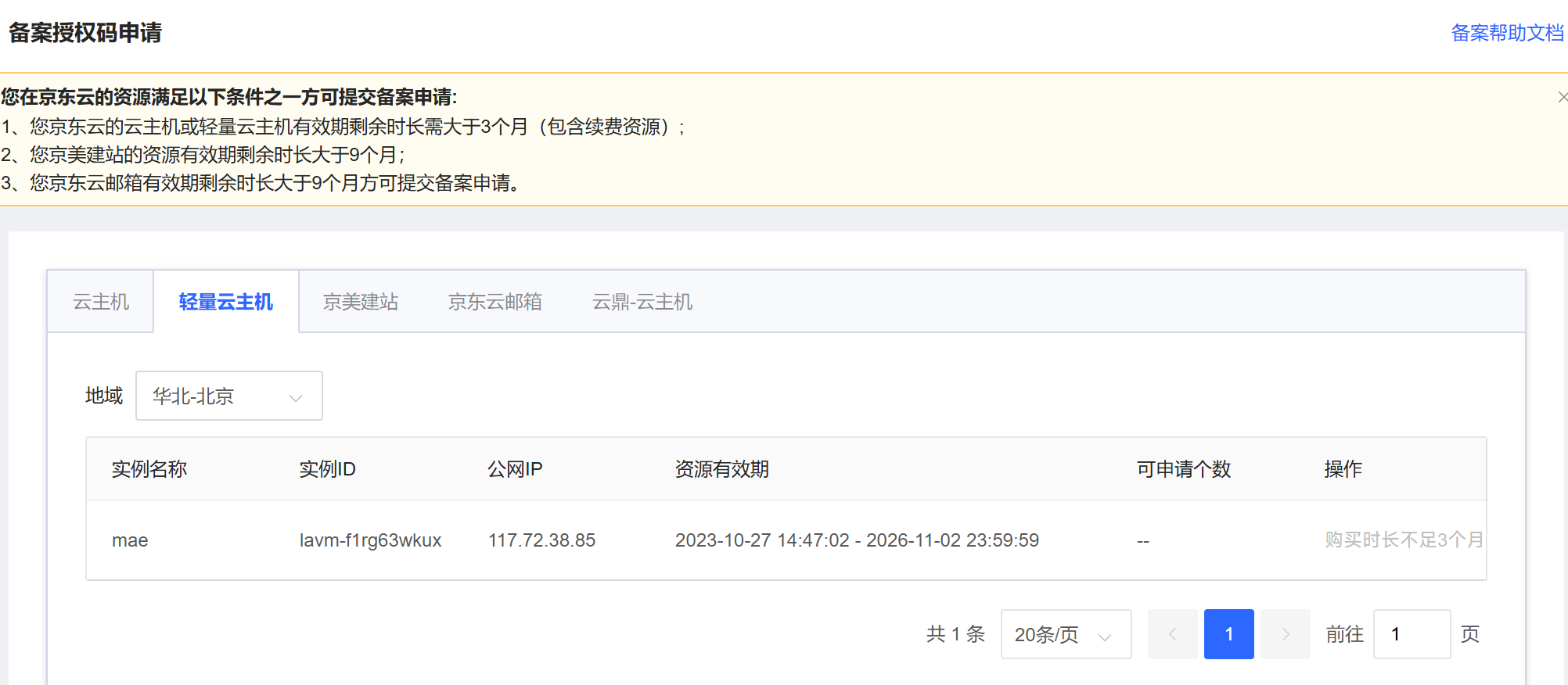The width and height of the screenshot is (1568, 685).
Task: Select the 轻量云主机 tab
Action: [x=226, y=302]
